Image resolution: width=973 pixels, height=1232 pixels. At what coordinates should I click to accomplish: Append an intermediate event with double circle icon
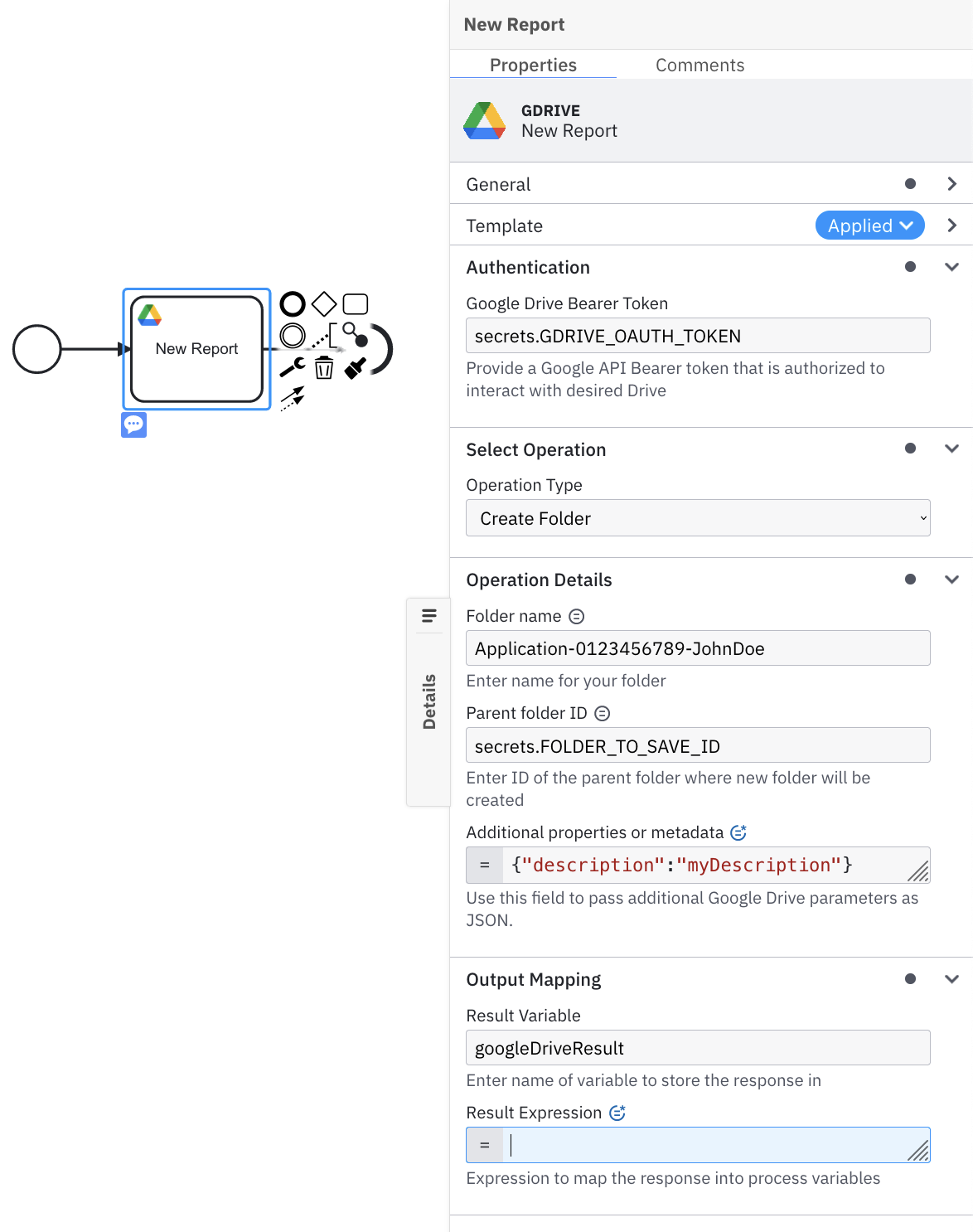(x=292, y=334)
